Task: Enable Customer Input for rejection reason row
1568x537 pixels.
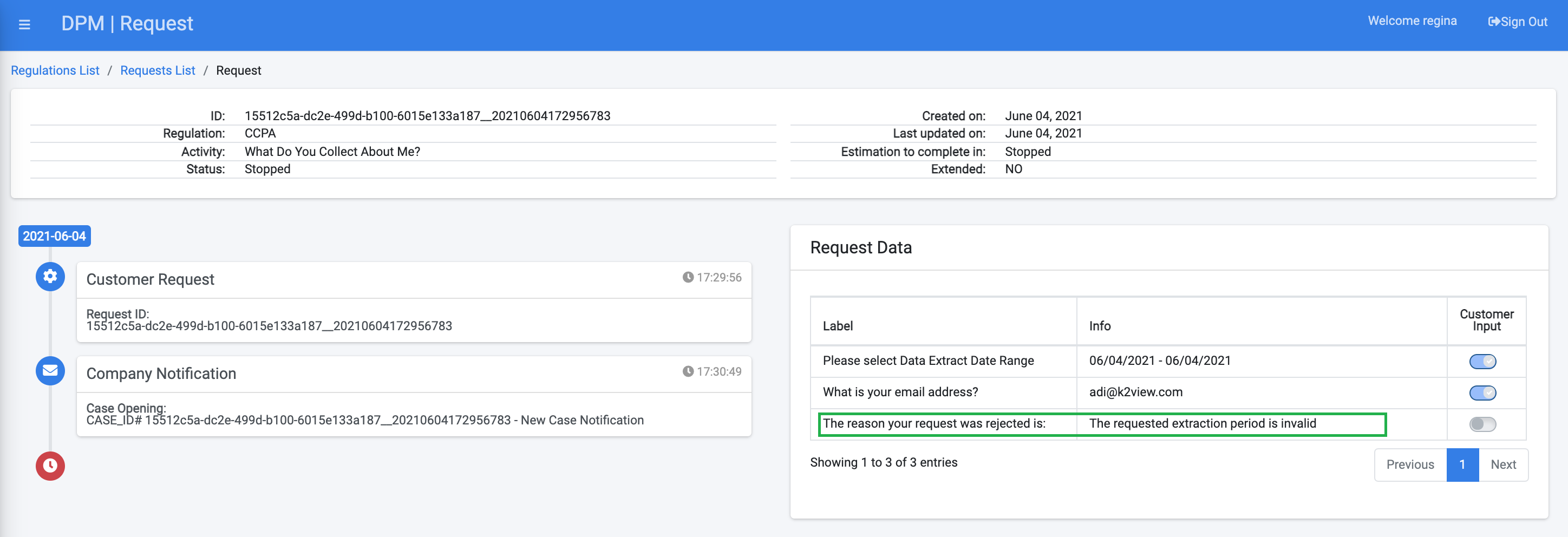Action: tap(1482, 424)
